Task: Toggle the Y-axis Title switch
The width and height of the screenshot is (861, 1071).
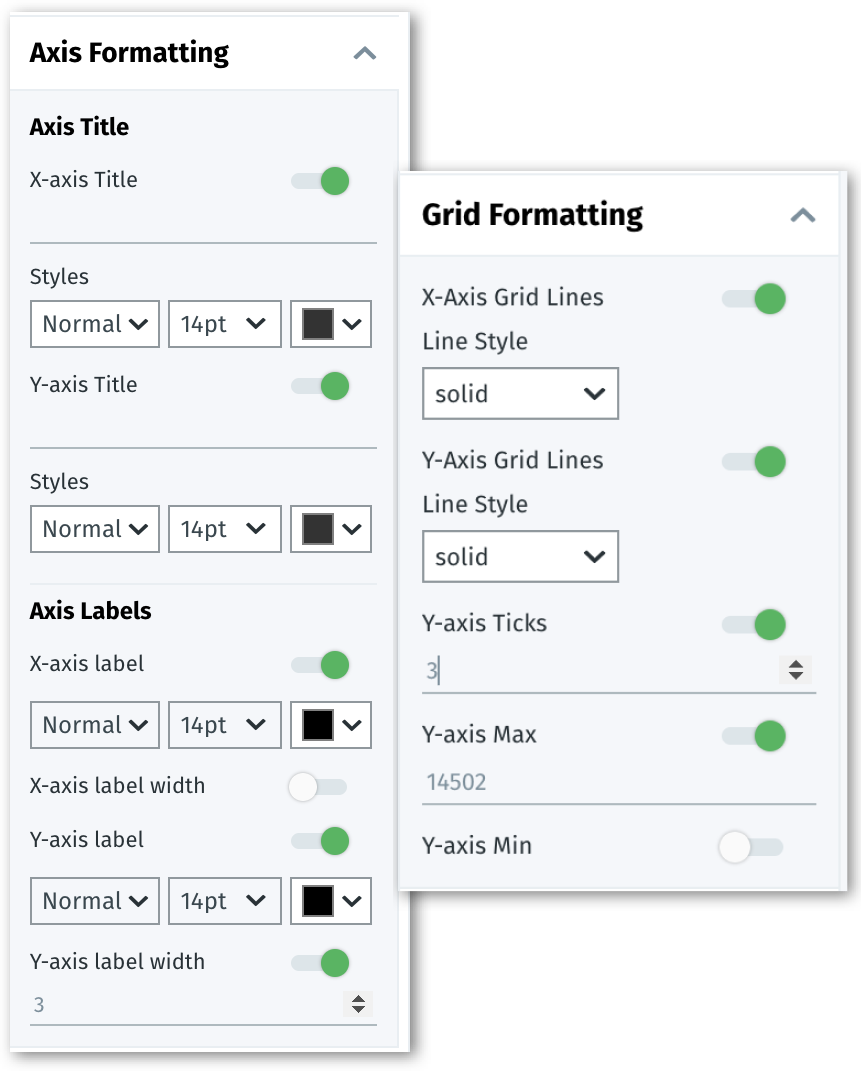Action: click(321, 386)
